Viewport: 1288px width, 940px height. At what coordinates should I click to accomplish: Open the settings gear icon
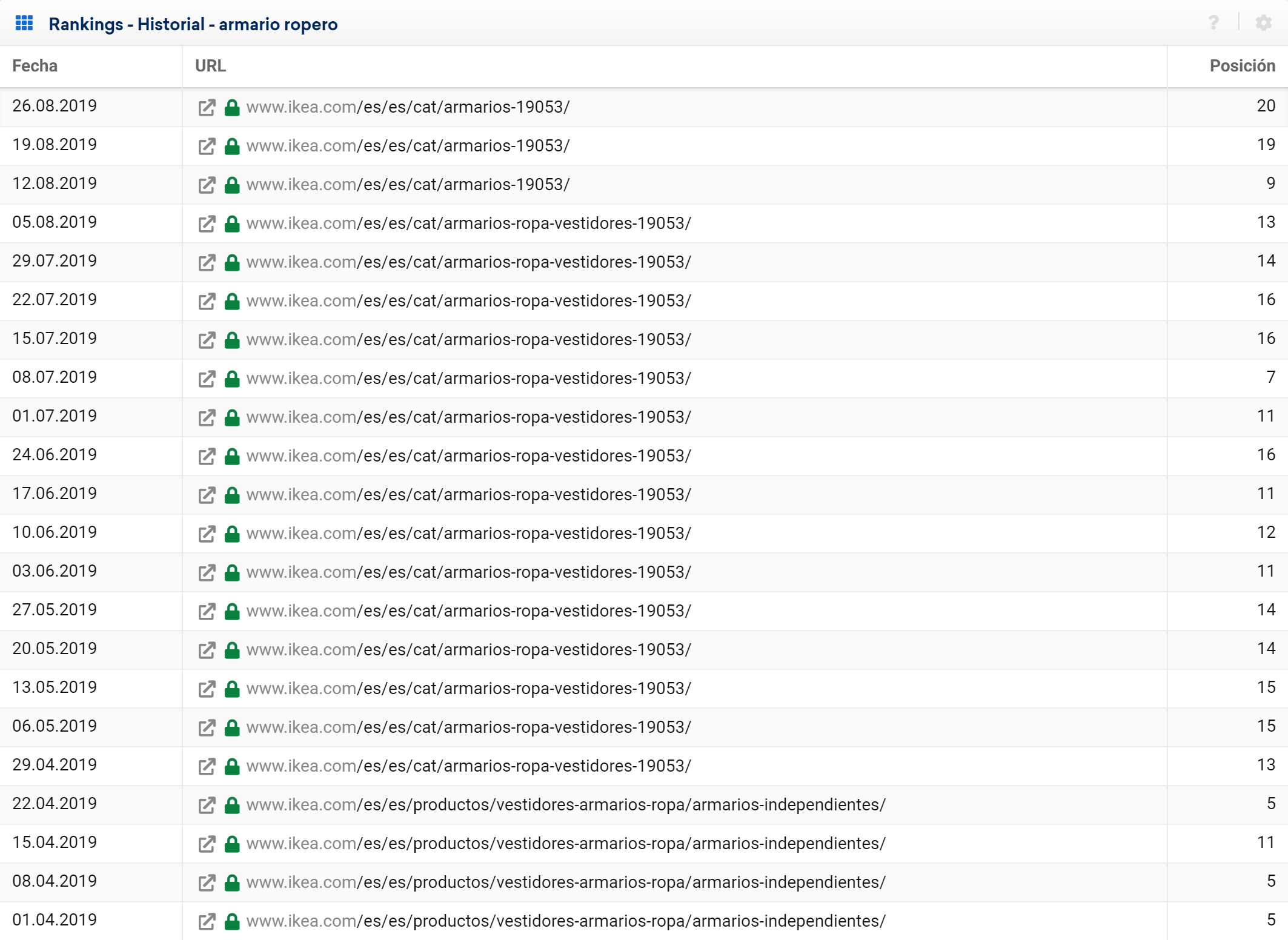click(1263, 23)
